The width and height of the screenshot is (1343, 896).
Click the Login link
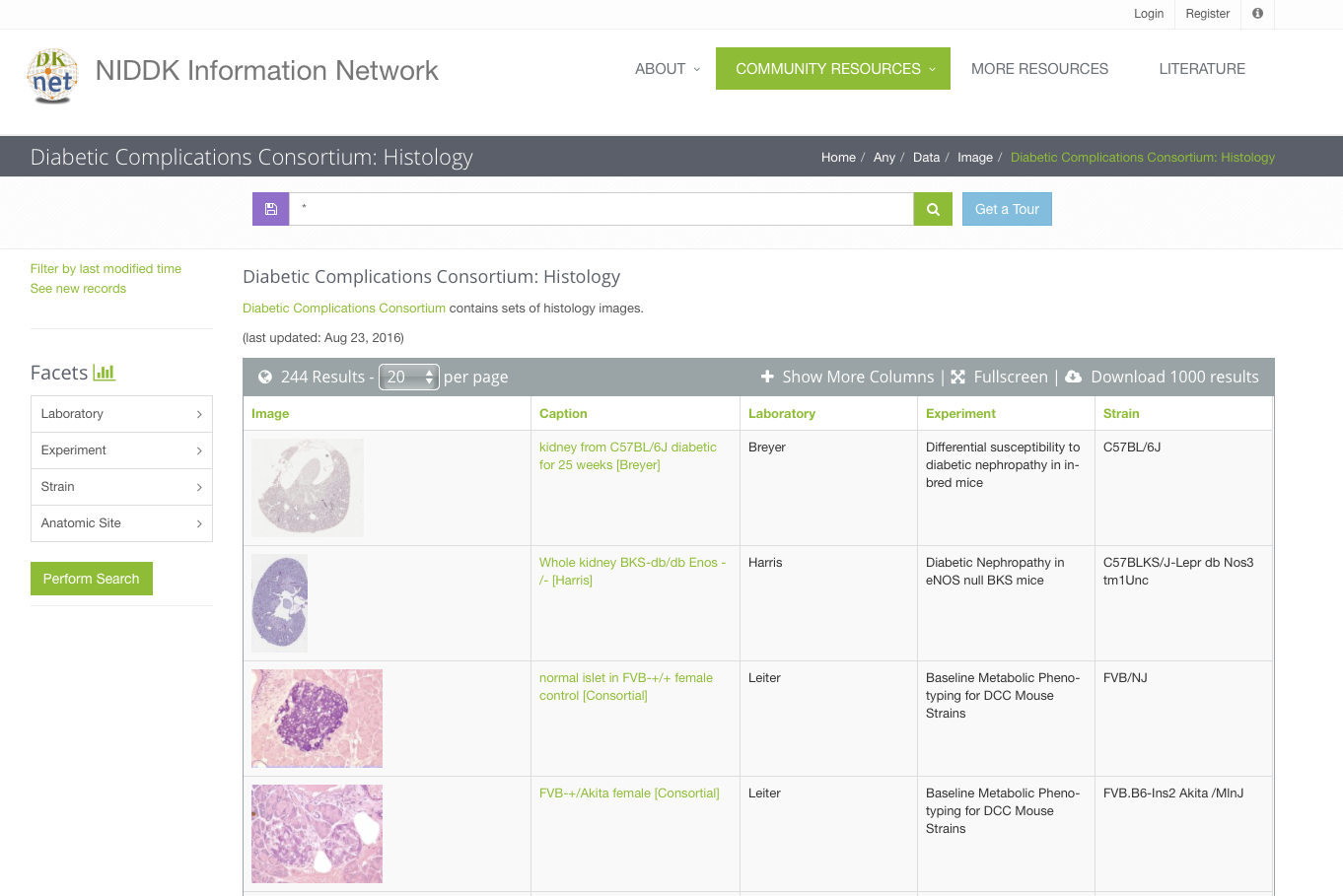pos(1149,14)
